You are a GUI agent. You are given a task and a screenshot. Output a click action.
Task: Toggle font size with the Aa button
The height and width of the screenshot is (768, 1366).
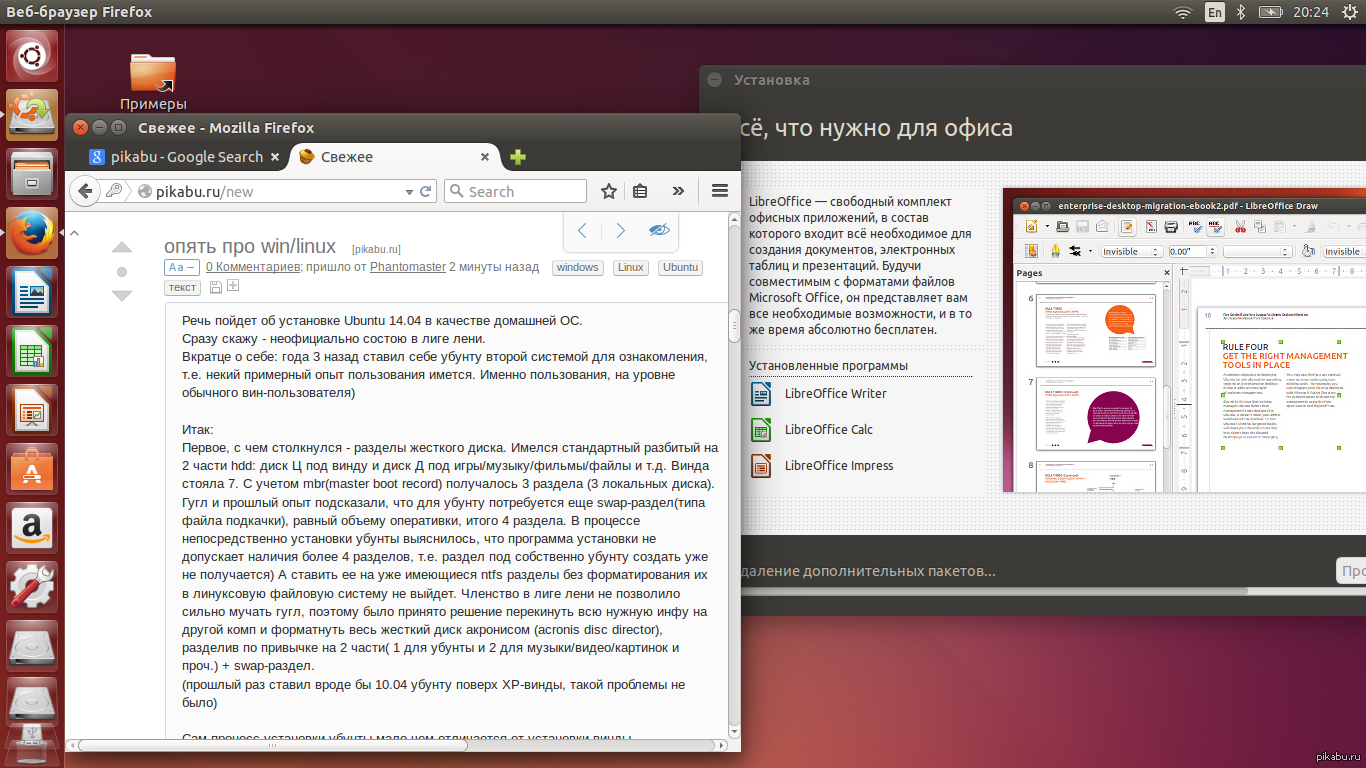click(182, 268)
